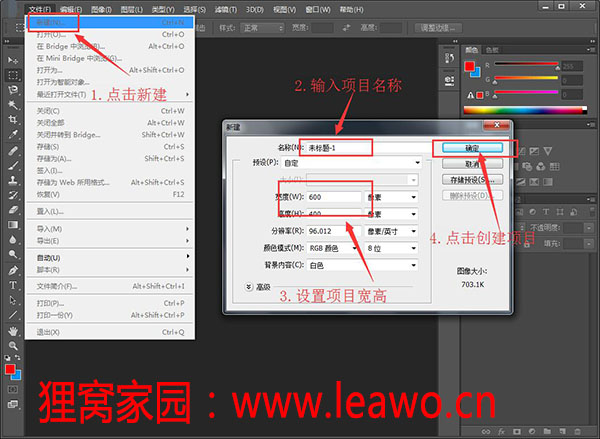Select the Brush tool
This screenshot has width=600, height=439.
coord(13,165)
